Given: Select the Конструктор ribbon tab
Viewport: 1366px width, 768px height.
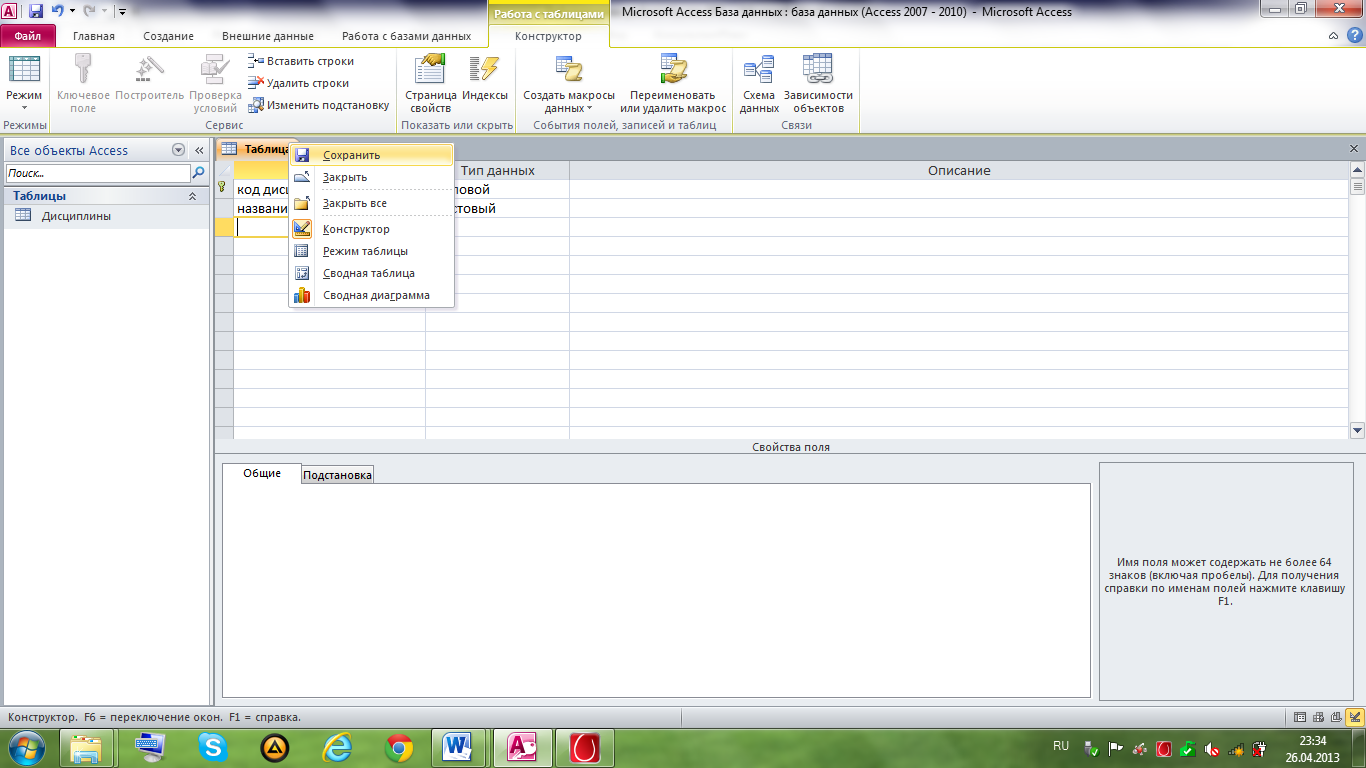Looking at the screenshot, I should click(548, 36).
